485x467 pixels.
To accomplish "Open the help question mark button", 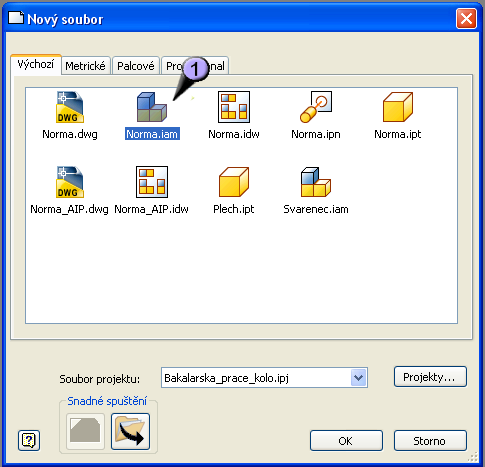I will pos(29,441).
